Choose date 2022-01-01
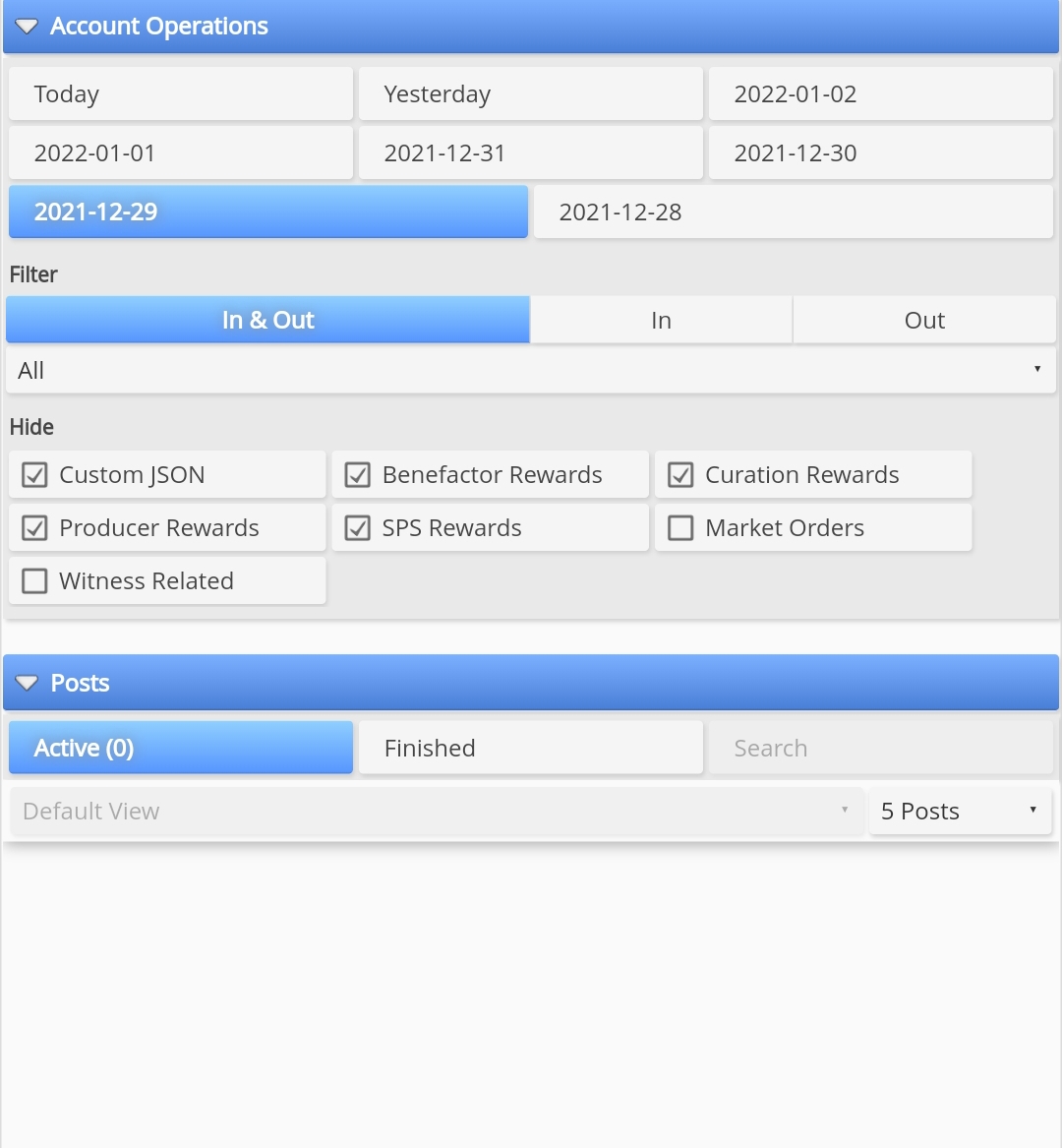This screenshot has width=1062, height=1148. point(181,153)
